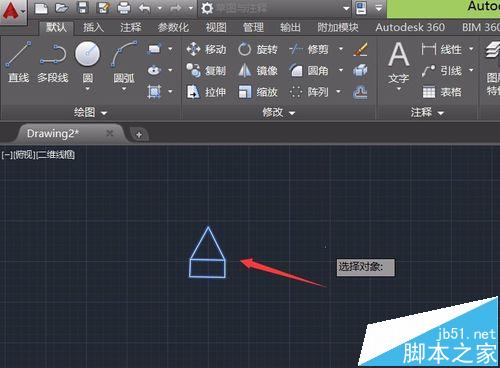Screen dimensions: 500x368
Task: Click the Open file folder icon
Action: (61, 8)
